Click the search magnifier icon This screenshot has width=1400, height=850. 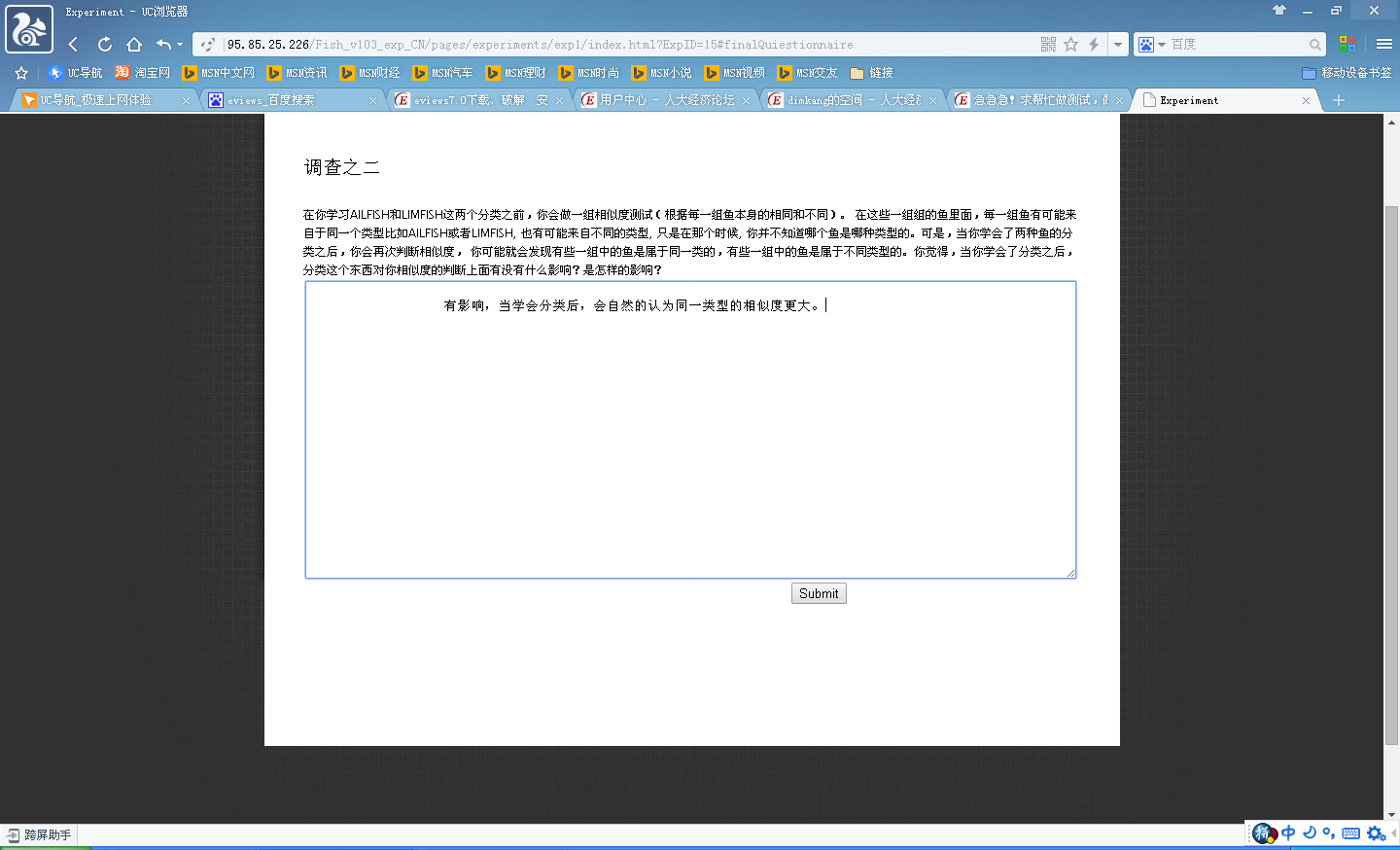point(1315,45)
